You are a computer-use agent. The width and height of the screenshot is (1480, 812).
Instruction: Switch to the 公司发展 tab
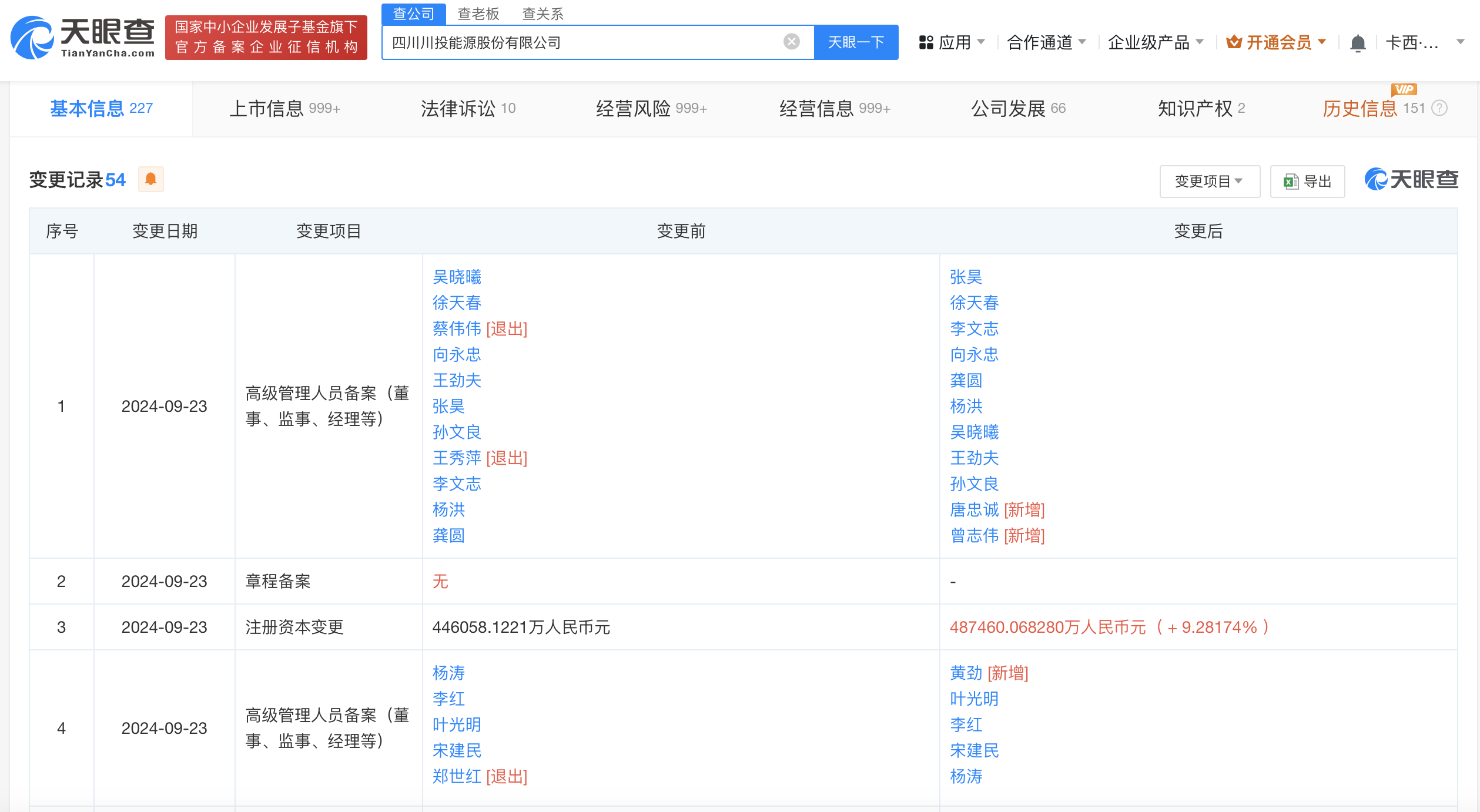(1019, 109)
